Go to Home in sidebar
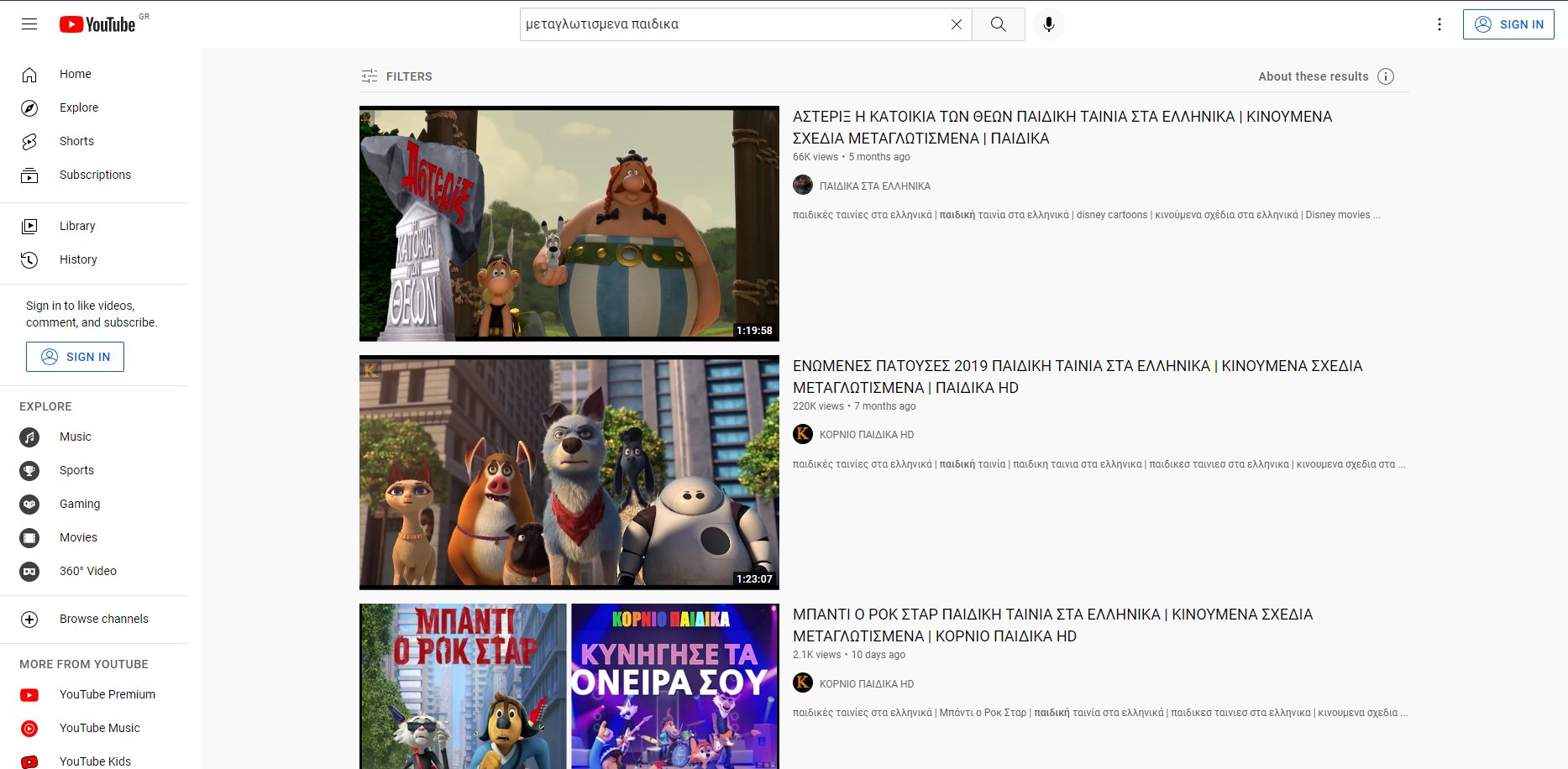This screenshot has height=769, width=1568. click(75, 74)
